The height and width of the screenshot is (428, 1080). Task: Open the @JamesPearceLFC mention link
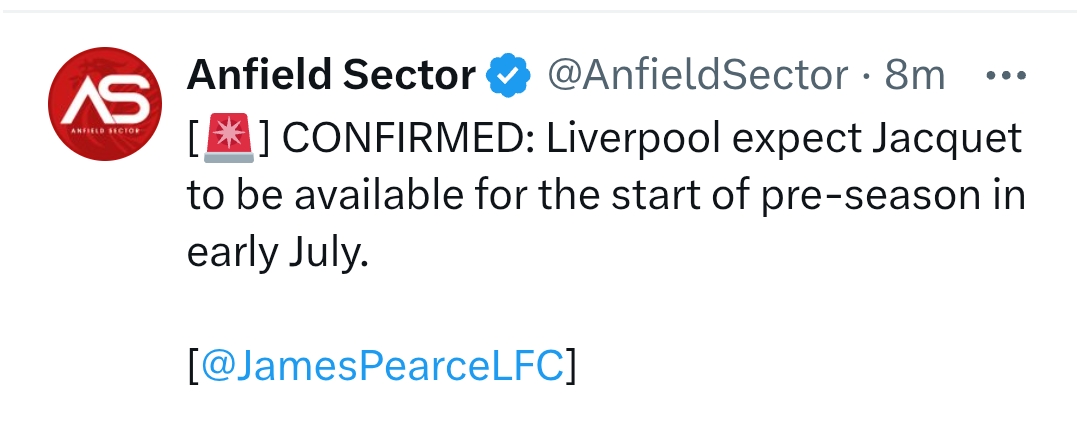382,366
